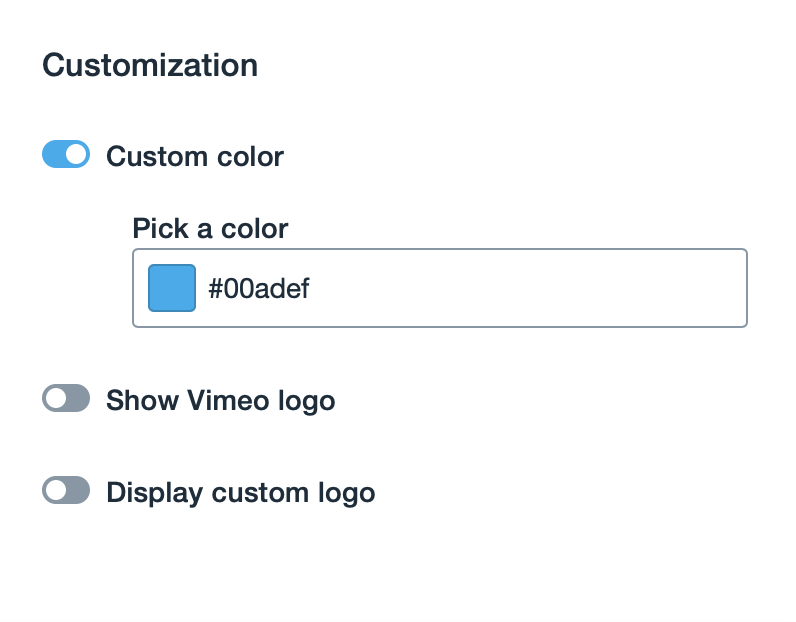Select the Pick a color label
The image size is (796, 622).
(210, 229)
